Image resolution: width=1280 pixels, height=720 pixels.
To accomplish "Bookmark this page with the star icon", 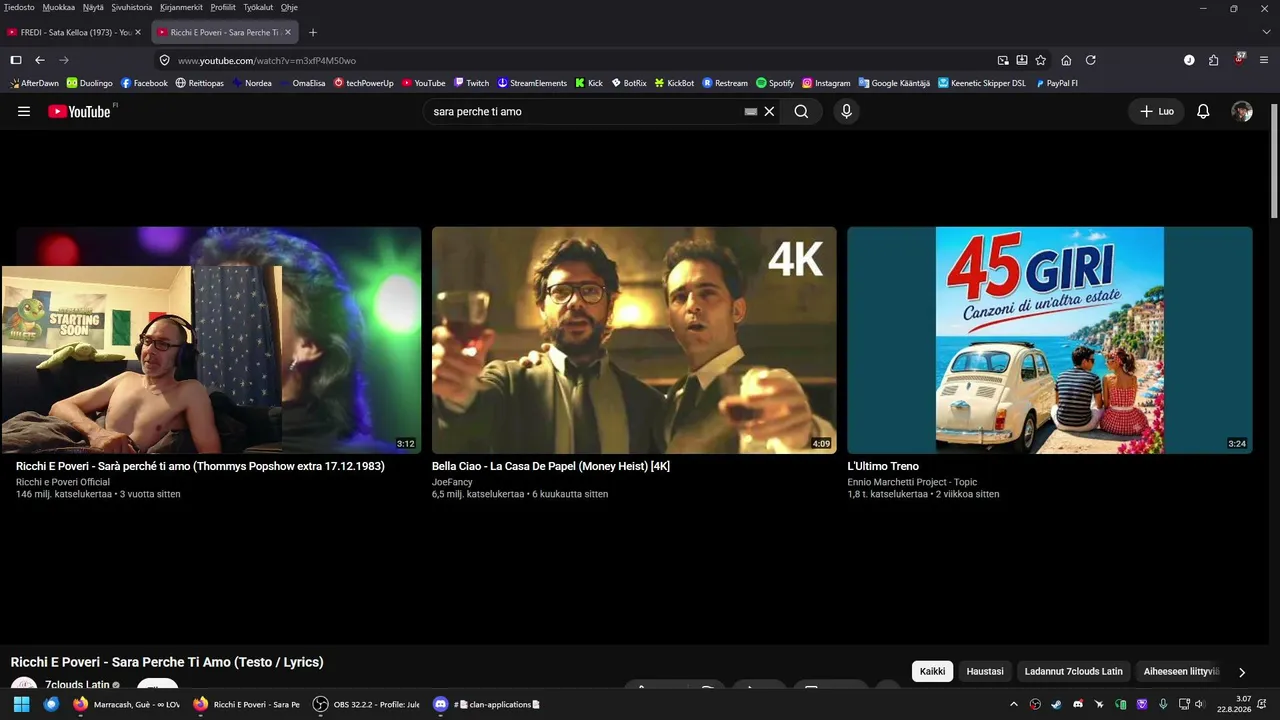I will coord(1041,60).
